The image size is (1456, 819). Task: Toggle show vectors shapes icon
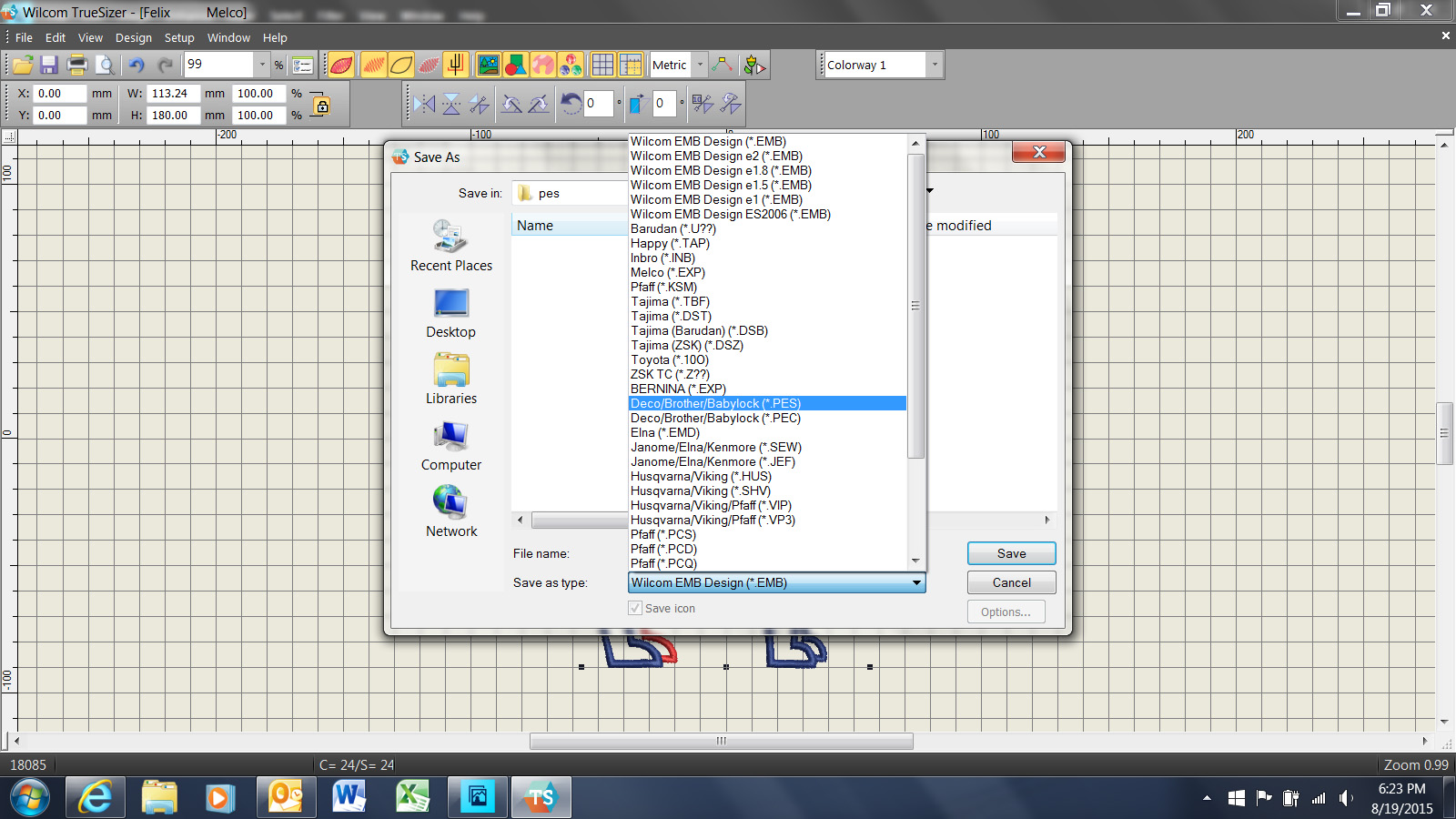(x=516, y=65)
